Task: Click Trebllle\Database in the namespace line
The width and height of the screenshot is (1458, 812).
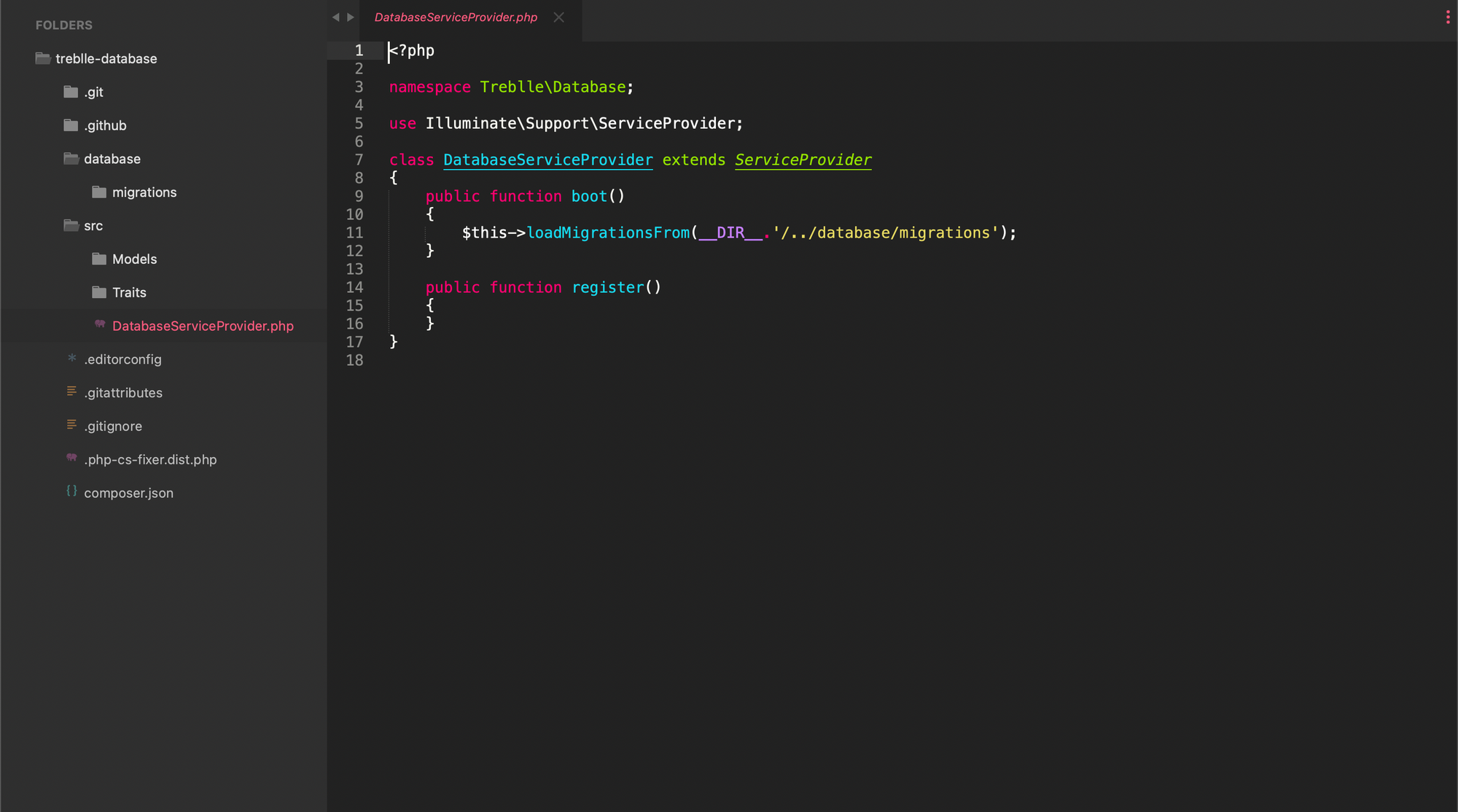Action: point(553,87)
